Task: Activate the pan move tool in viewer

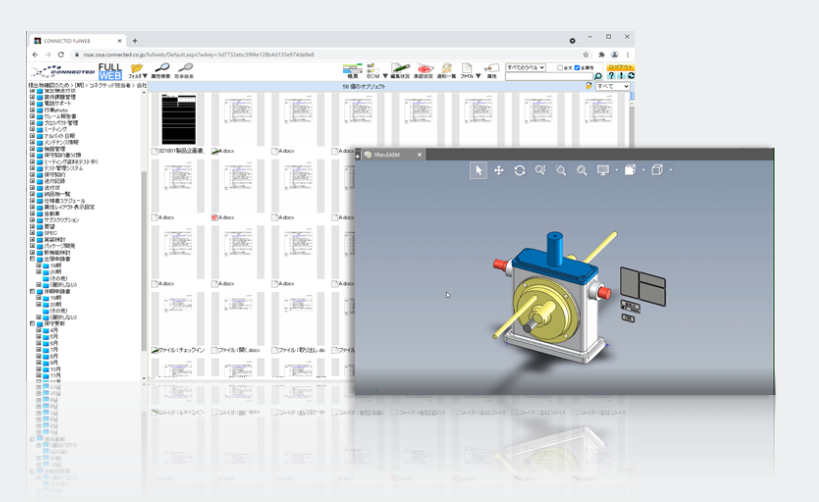Action: click(x=499, y=171)
